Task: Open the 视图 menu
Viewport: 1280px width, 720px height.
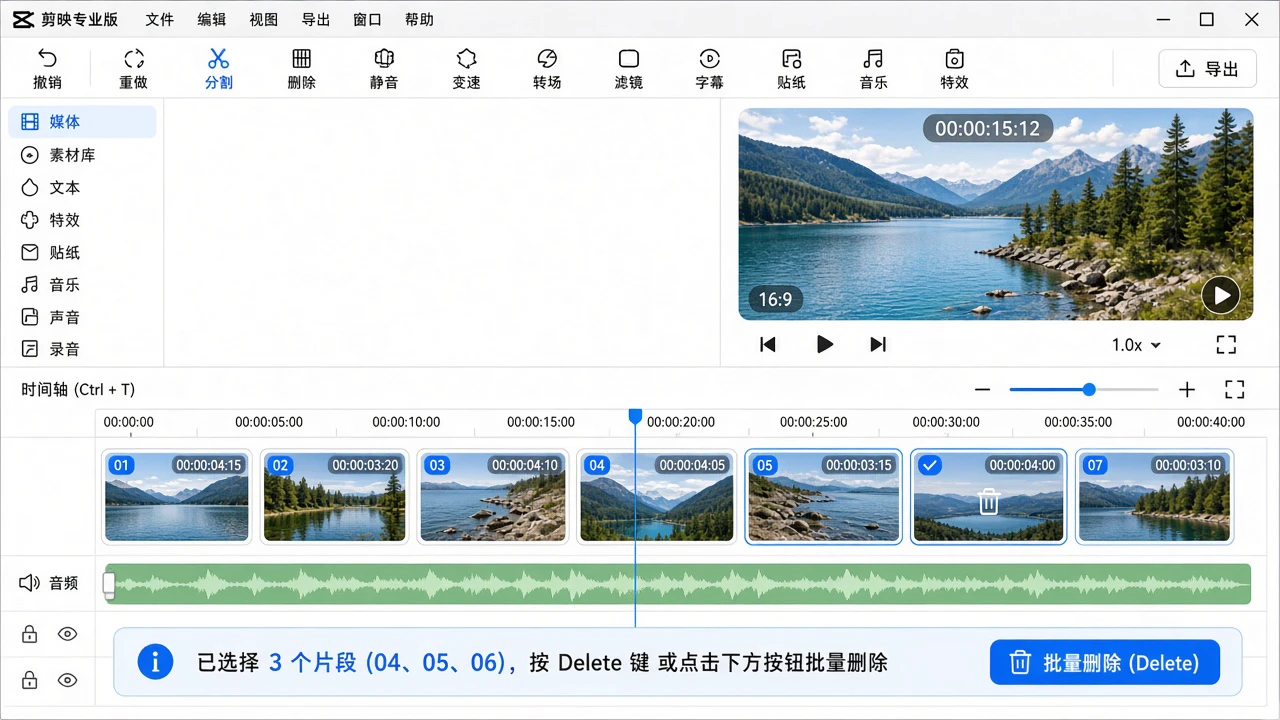Action: click(264, 20)
